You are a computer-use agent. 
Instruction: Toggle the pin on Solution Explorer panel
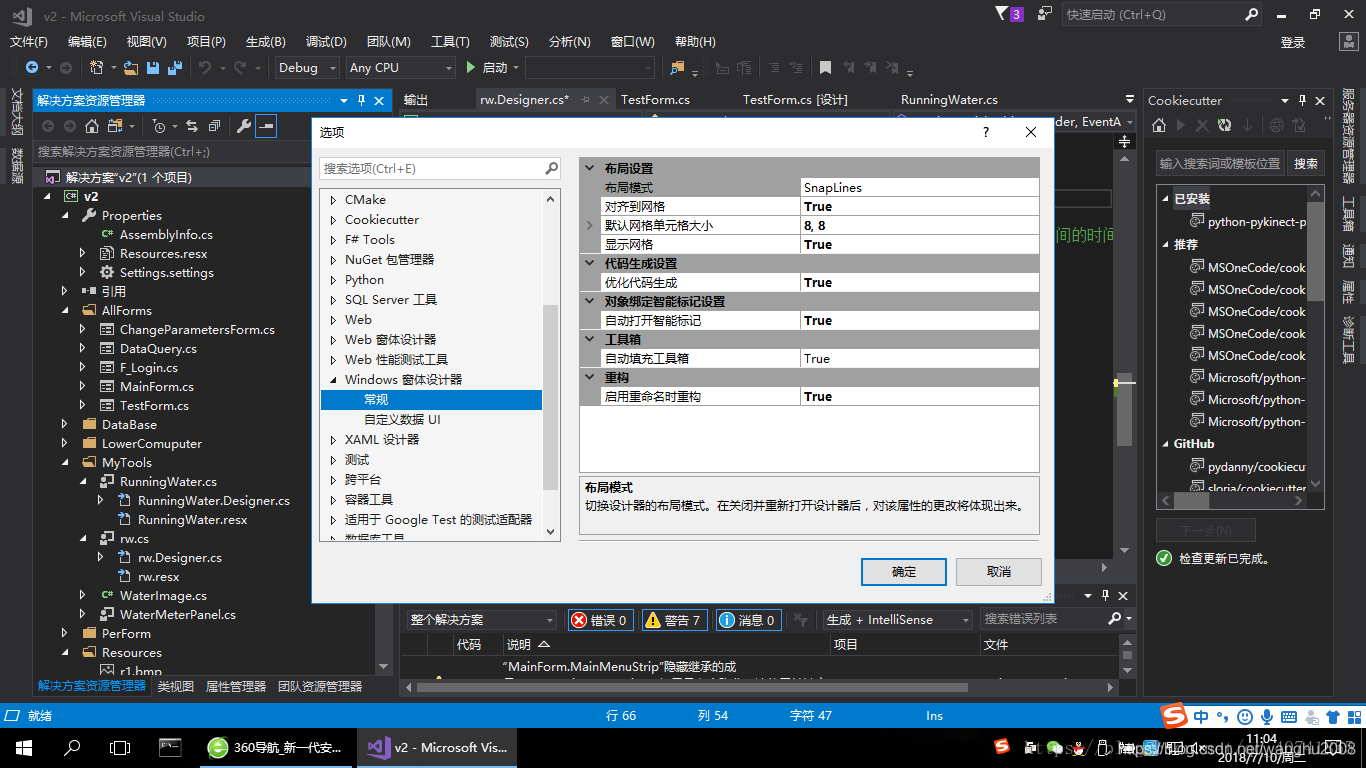[x=361, y=101]
